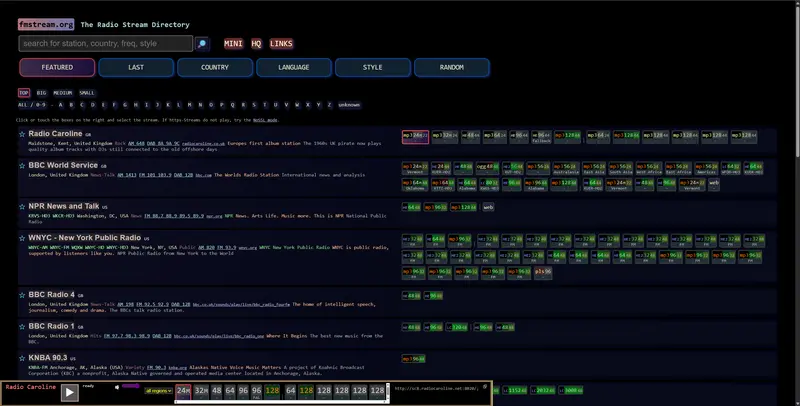Play Radio Caroline in bottom player
This screenshot has height=406, width=800.
click(x=69, y=392)
